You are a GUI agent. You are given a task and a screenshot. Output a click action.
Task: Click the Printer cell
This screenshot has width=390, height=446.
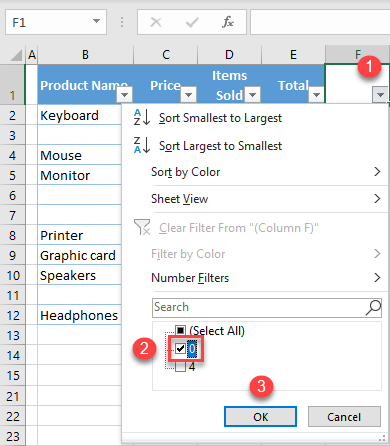click(79, 235)
